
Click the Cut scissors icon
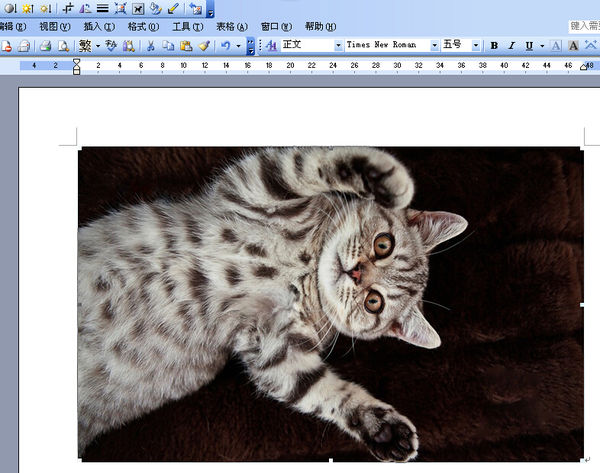pos(151,46)
